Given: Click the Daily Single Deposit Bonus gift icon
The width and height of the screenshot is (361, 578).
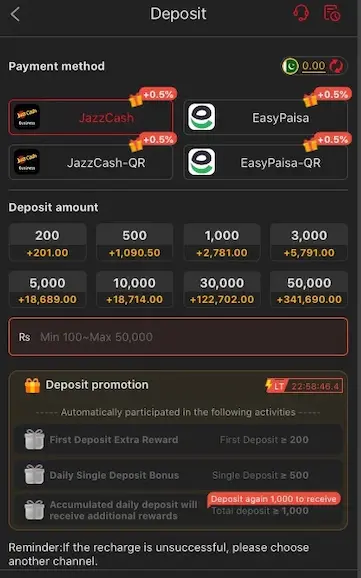Looking at the screenshot, I should point(34,475).
